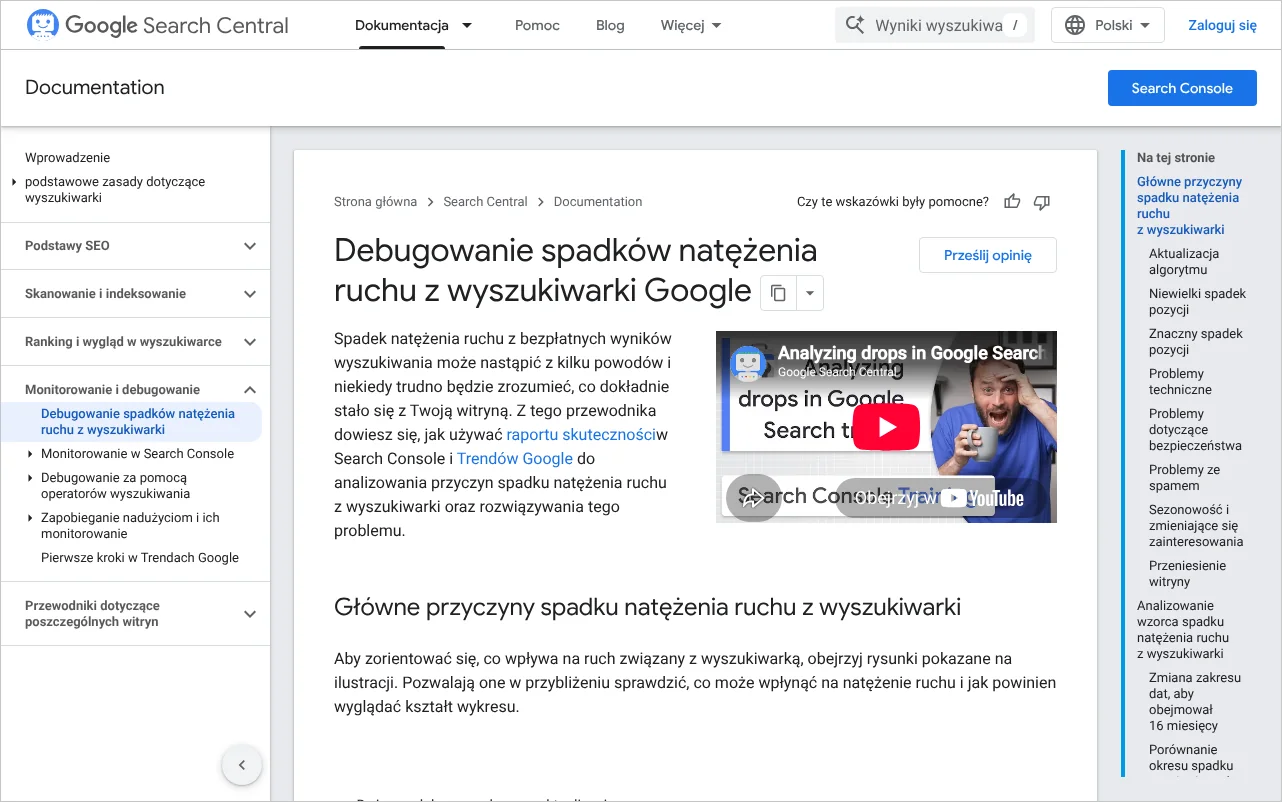Expand Zapobieganie nadużyciom i ich monitorowanie
The width and height of the screenshot is (1282, 802).
pyautogui.click(x=30, y=518)
